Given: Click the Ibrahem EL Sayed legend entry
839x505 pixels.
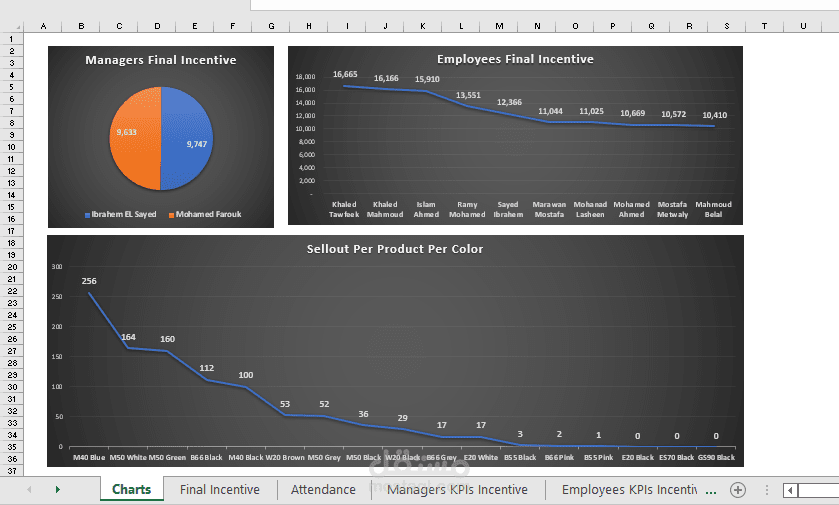Looking at the screenshot, I should coord(120,214).
